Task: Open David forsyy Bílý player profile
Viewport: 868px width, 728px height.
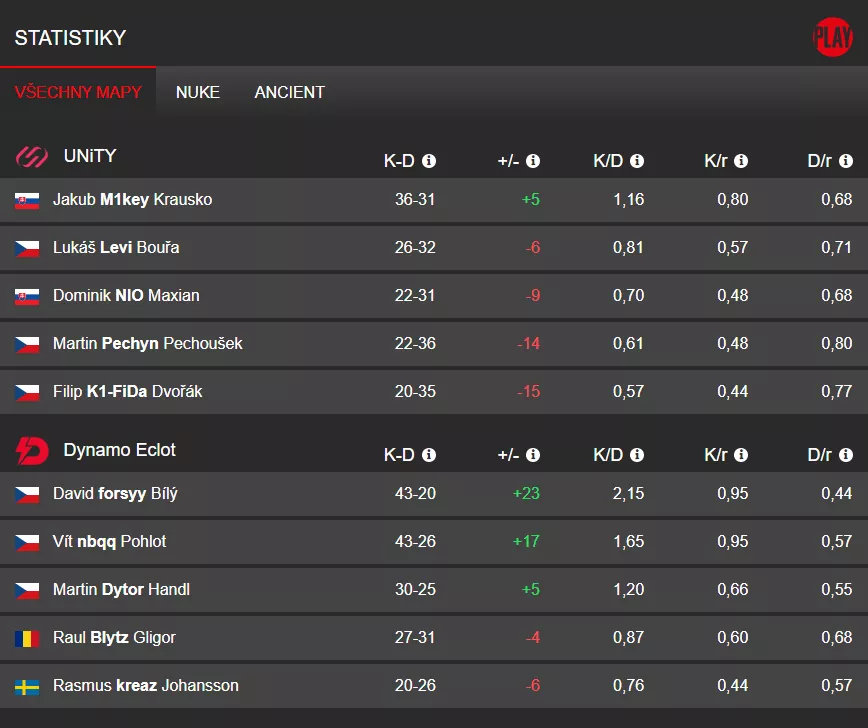Action: (x=115, y=494)
